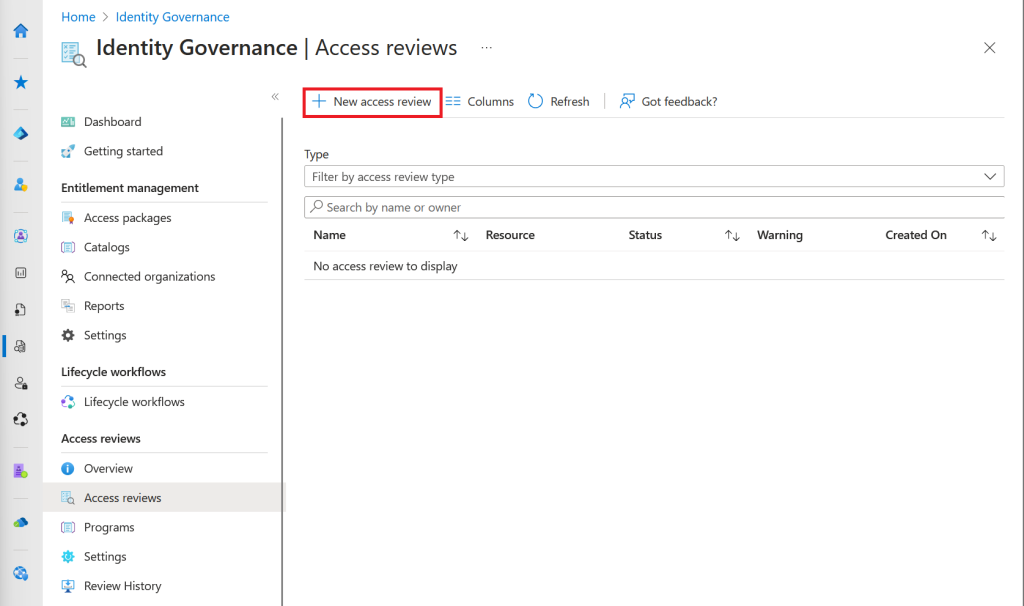Collapse the side navigation with double chevron

click(x=275, y=97)
